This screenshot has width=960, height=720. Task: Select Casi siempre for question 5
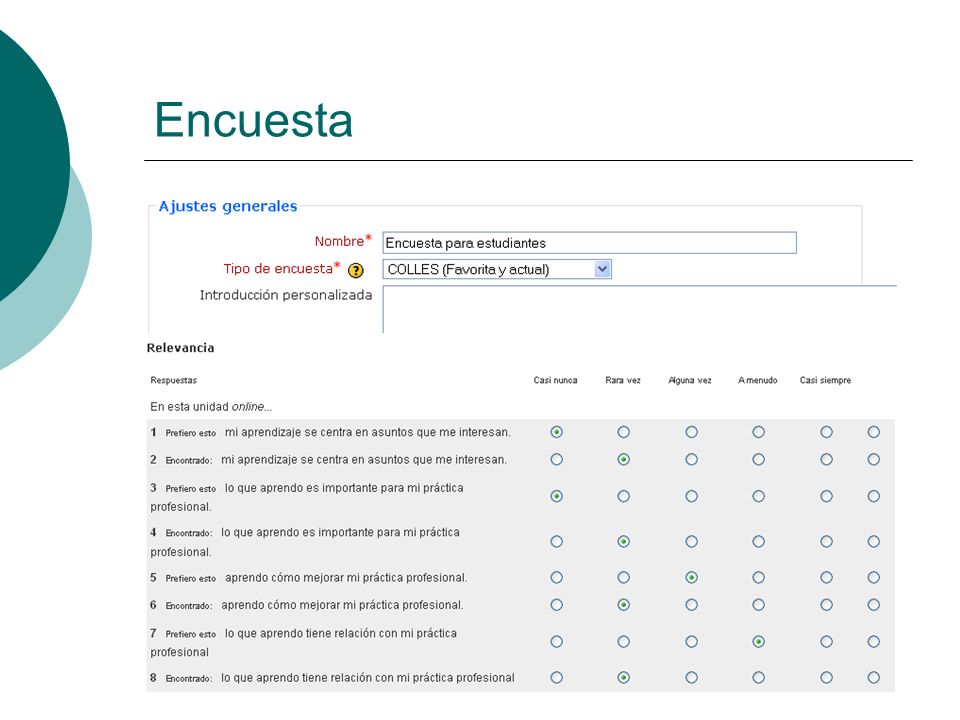point(827,577)
